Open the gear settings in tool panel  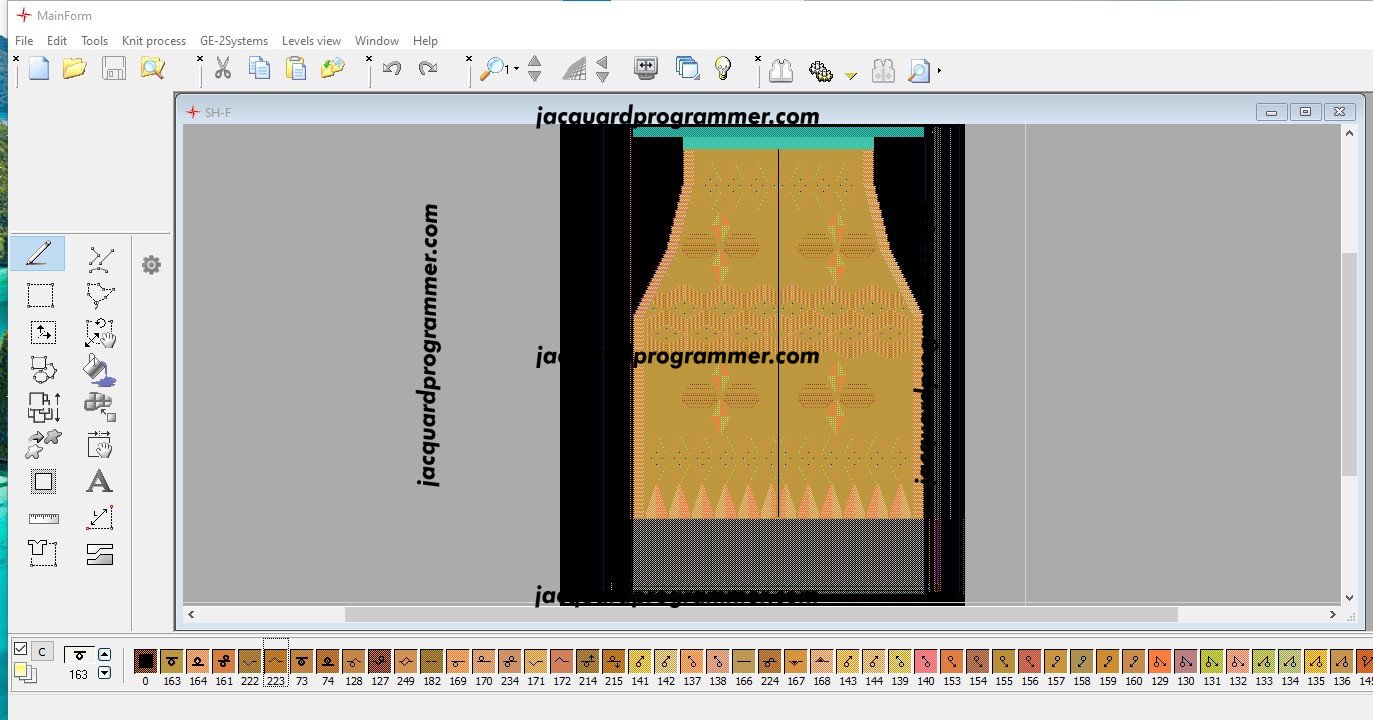click(151, 265)
